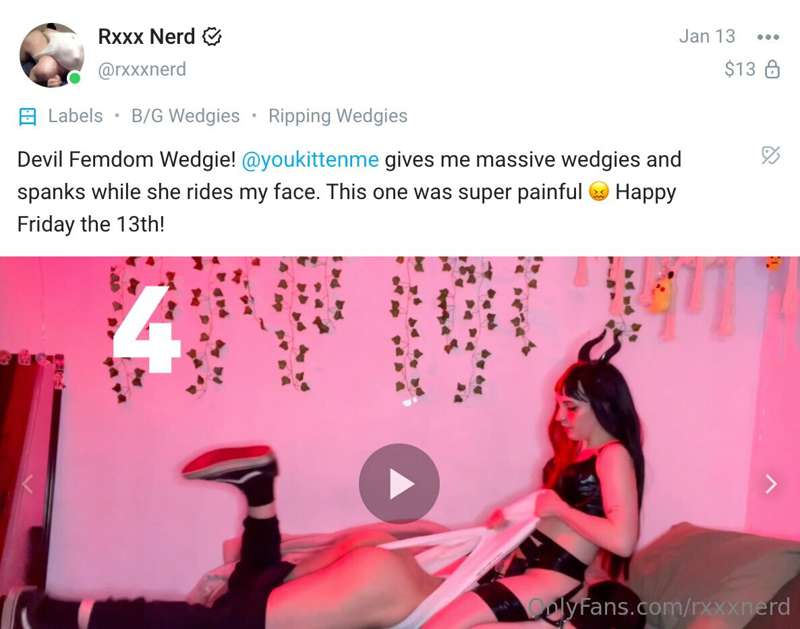Click the OnlyFans.com/rxxxnerd watermark
This screenshot has height=629, width=800.
(x=659, y=607)
